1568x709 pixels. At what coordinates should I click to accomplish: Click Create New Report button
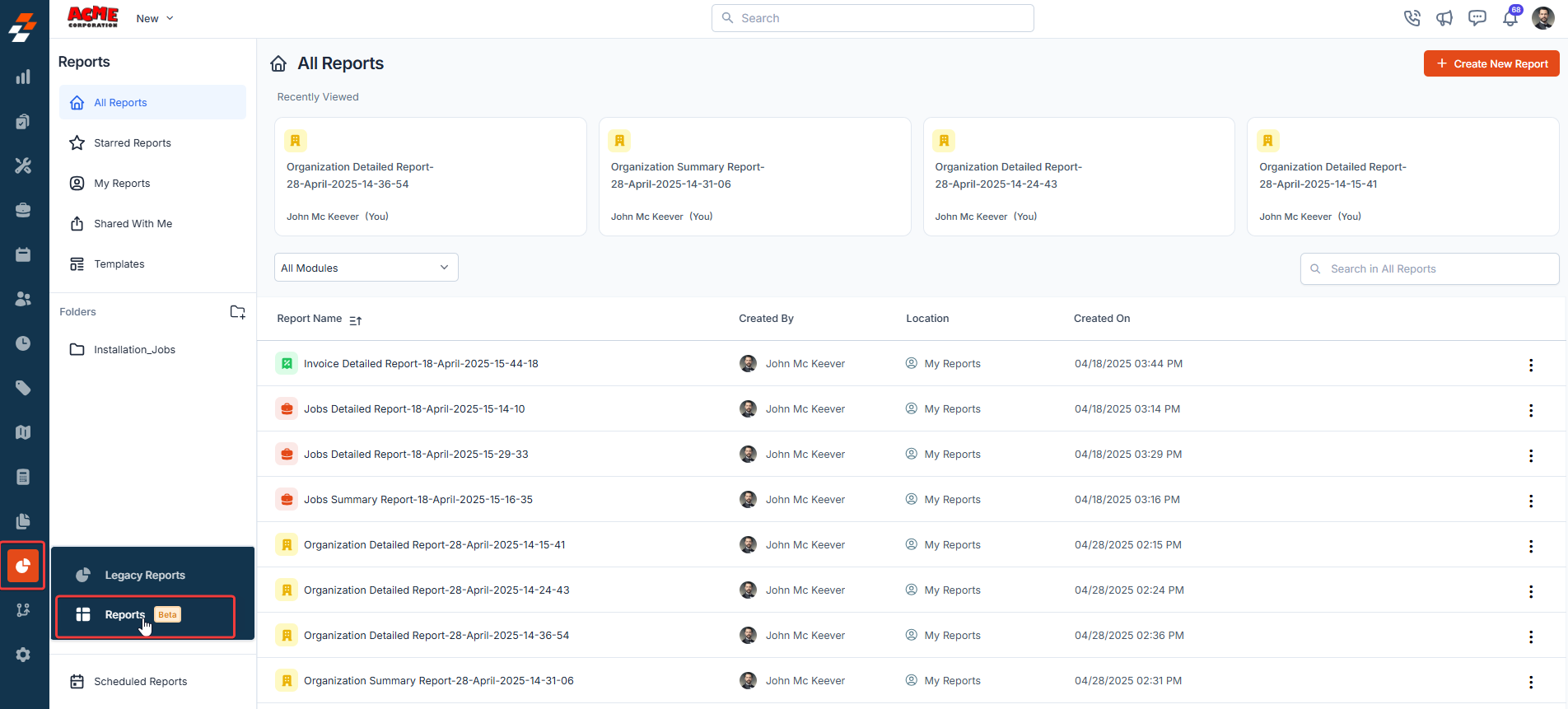pyautogui.click(x=1491, y=63)
